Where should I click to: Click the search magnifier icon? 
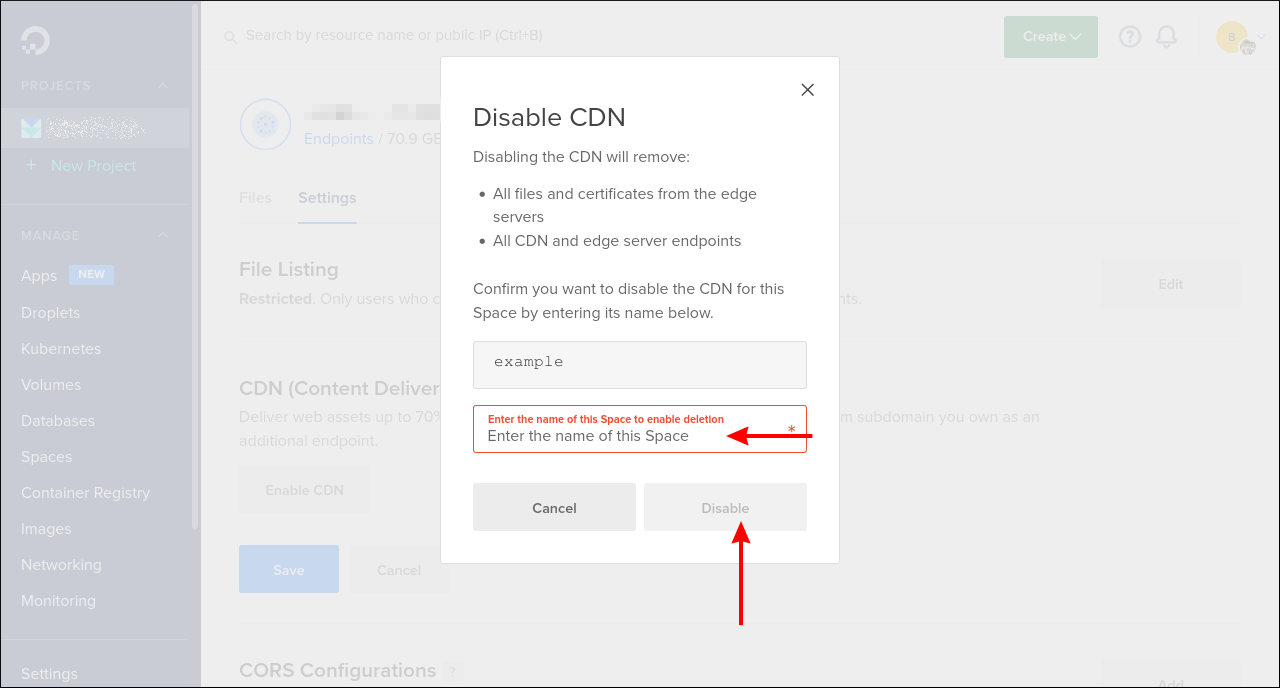[230, 36]
